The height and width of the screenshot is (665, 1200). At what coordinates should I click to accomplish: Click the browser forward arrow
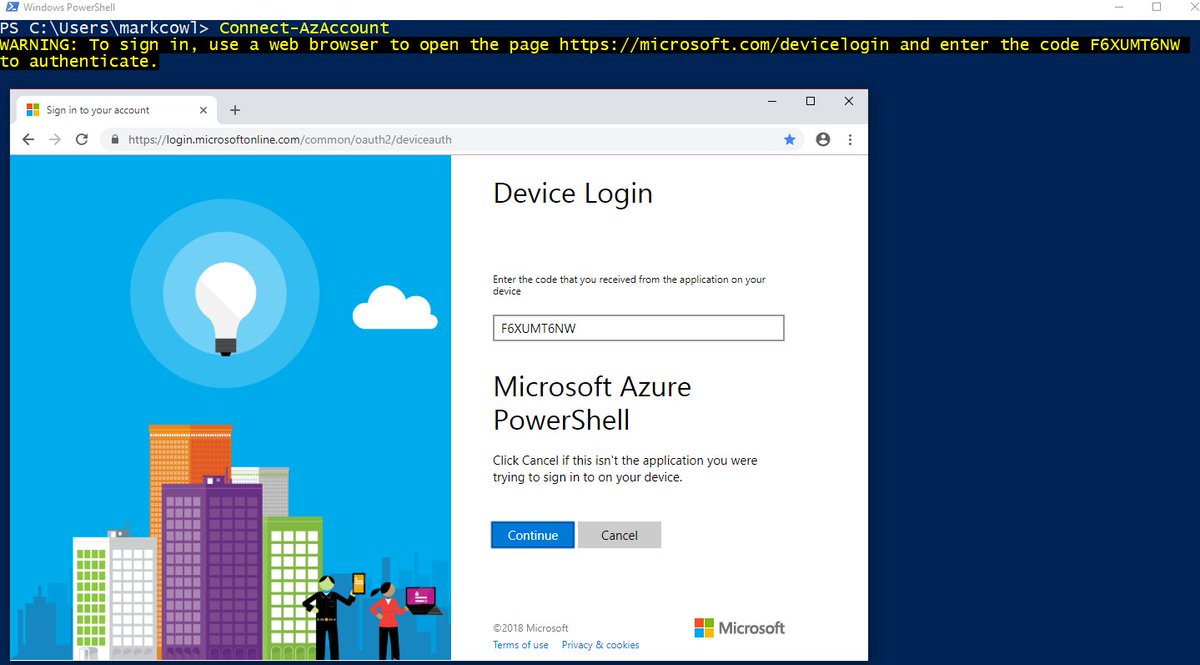55,140
